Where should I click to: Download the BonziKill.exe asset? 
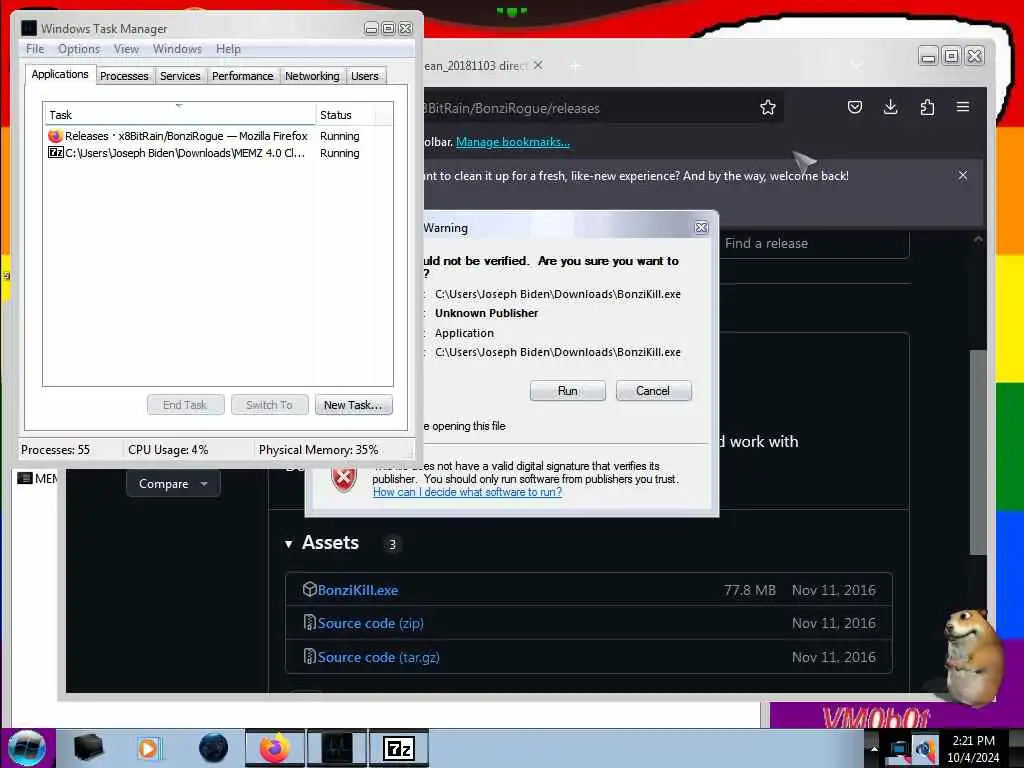point(358,590)
